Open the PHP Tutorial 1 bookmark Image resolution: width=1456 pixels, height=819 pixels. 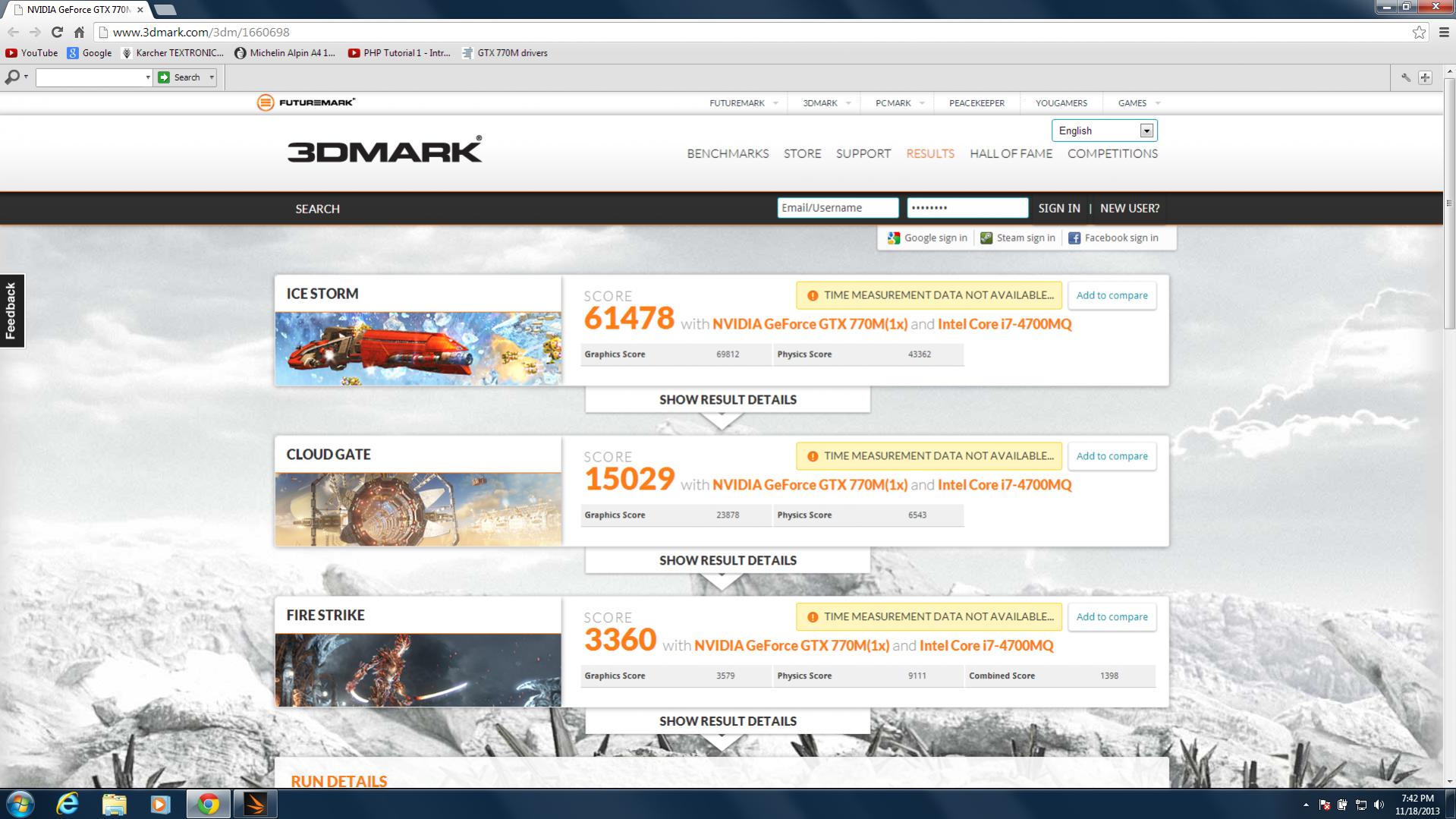click(400, 53)
